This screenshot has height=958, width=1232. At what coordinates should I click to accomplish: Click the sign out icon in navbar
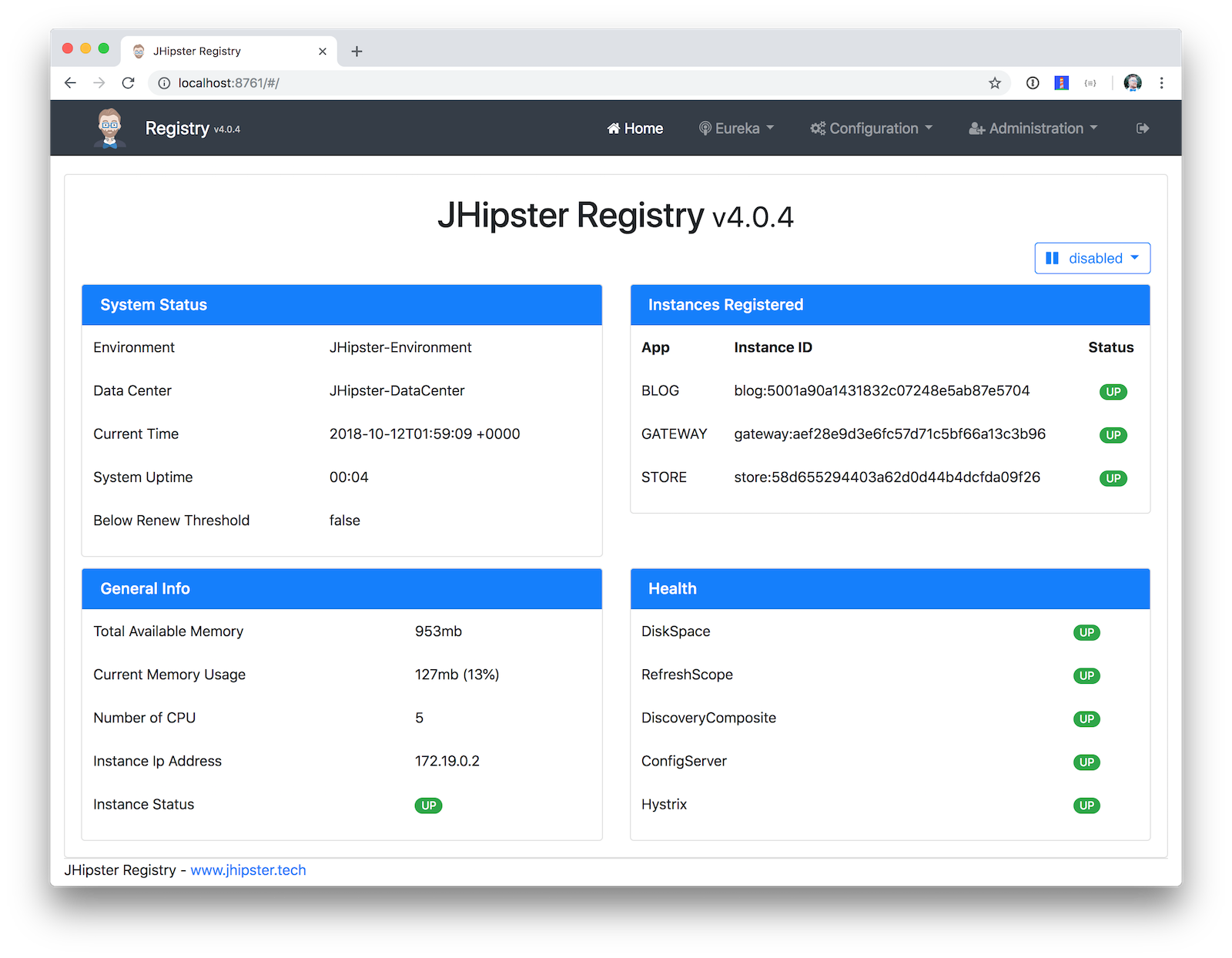pos(1143,129)
